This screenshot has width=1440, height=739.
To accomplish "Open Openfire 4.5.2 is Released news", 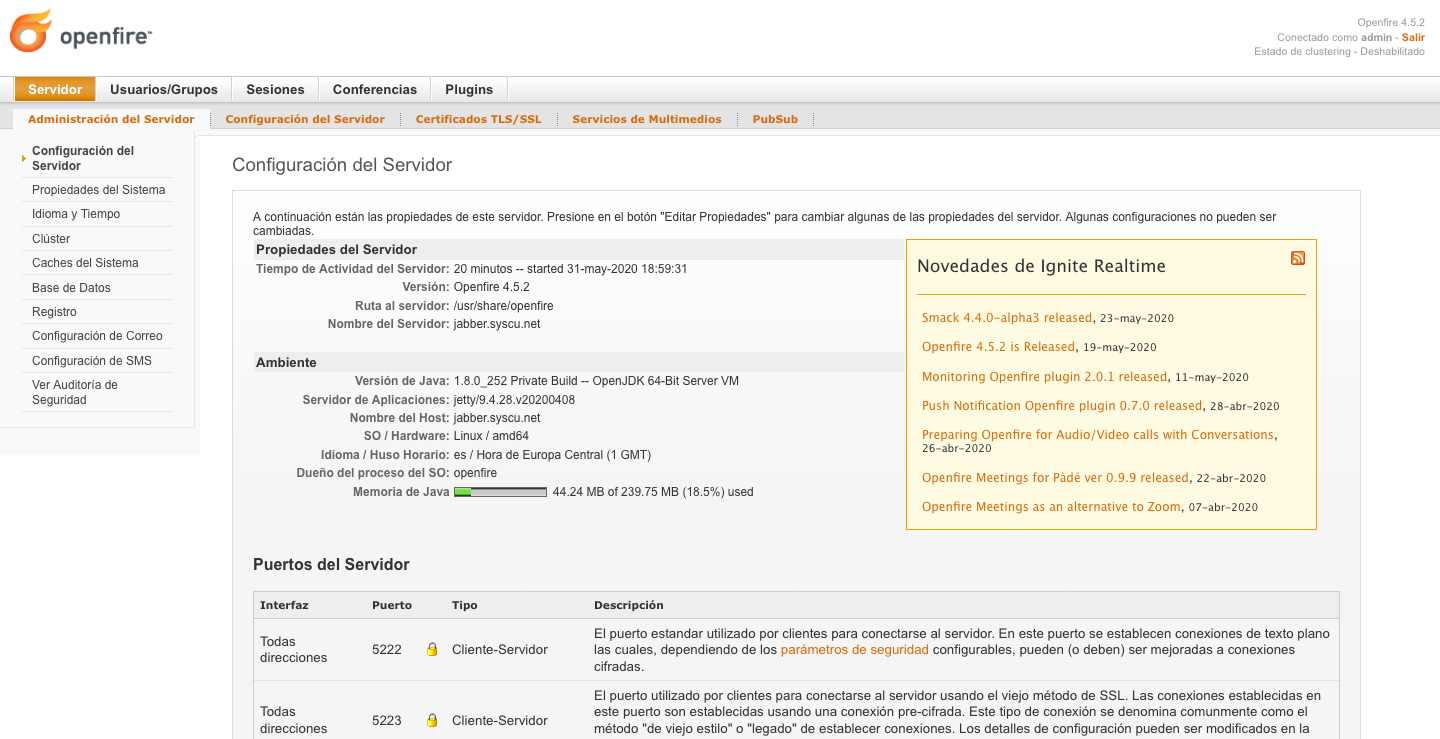I will click(998, 347).
